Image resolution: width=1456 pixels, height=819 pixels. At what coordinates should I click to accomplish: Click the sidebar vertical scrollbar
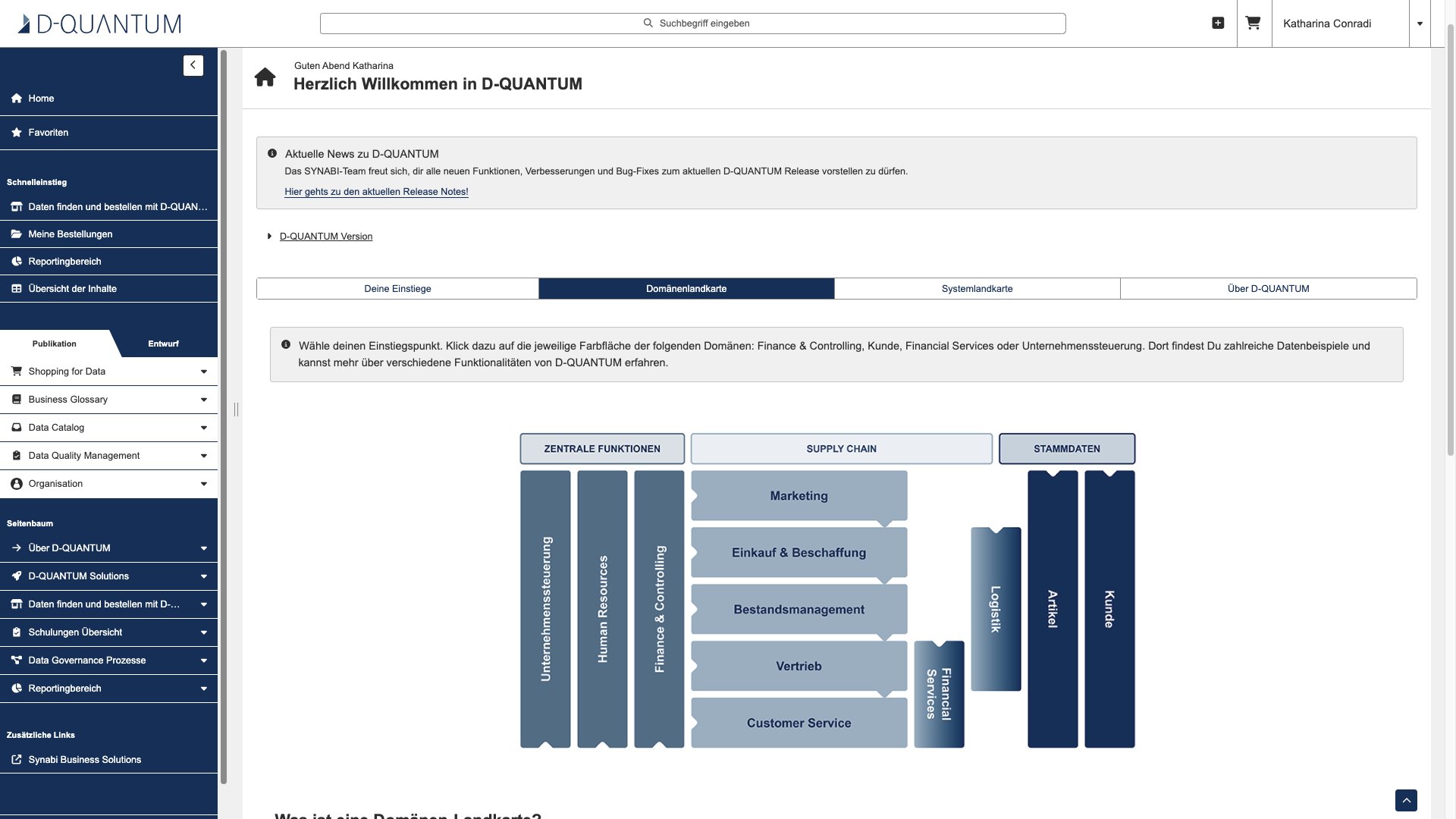pos(224,417)
